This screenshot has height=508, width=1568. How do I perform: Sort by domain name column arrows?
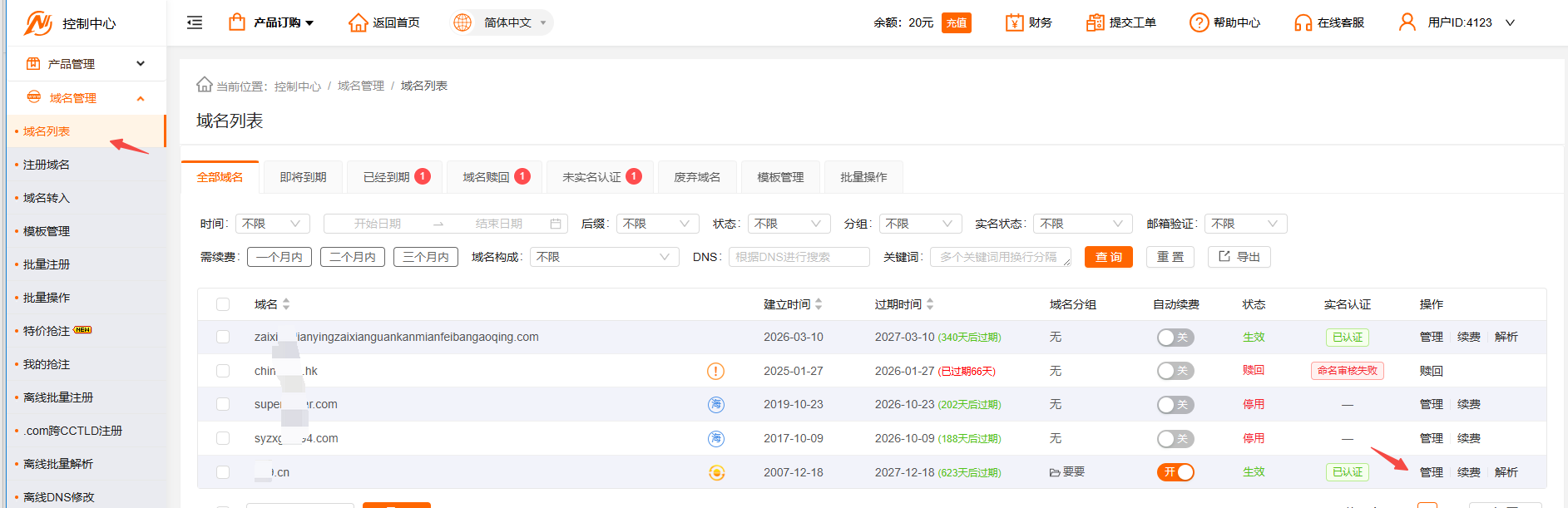point(286,304)
